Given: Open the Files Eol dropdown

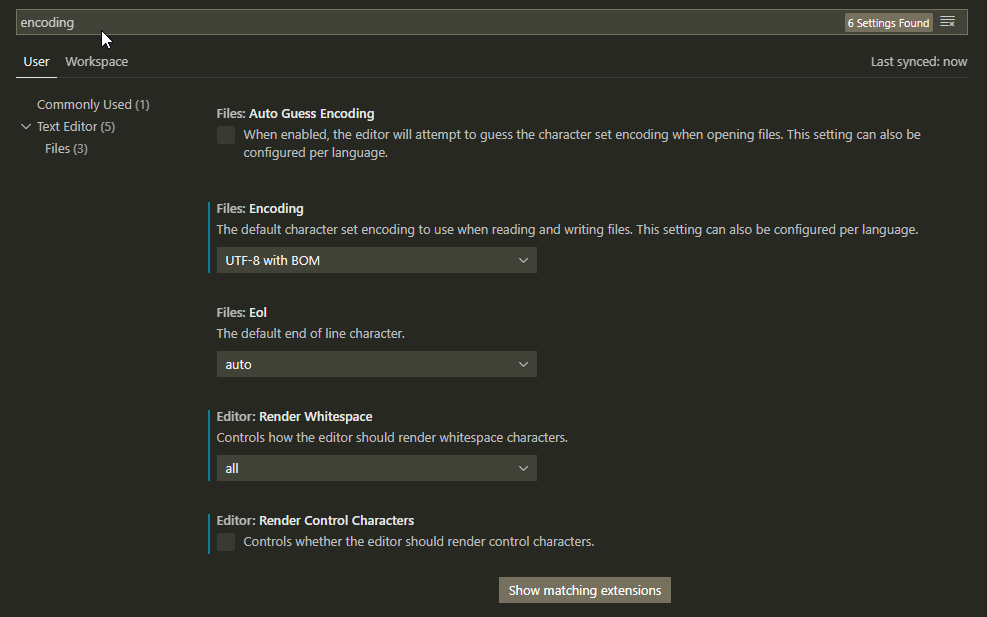Looking at the screenshot, I should tap(376, 364).
